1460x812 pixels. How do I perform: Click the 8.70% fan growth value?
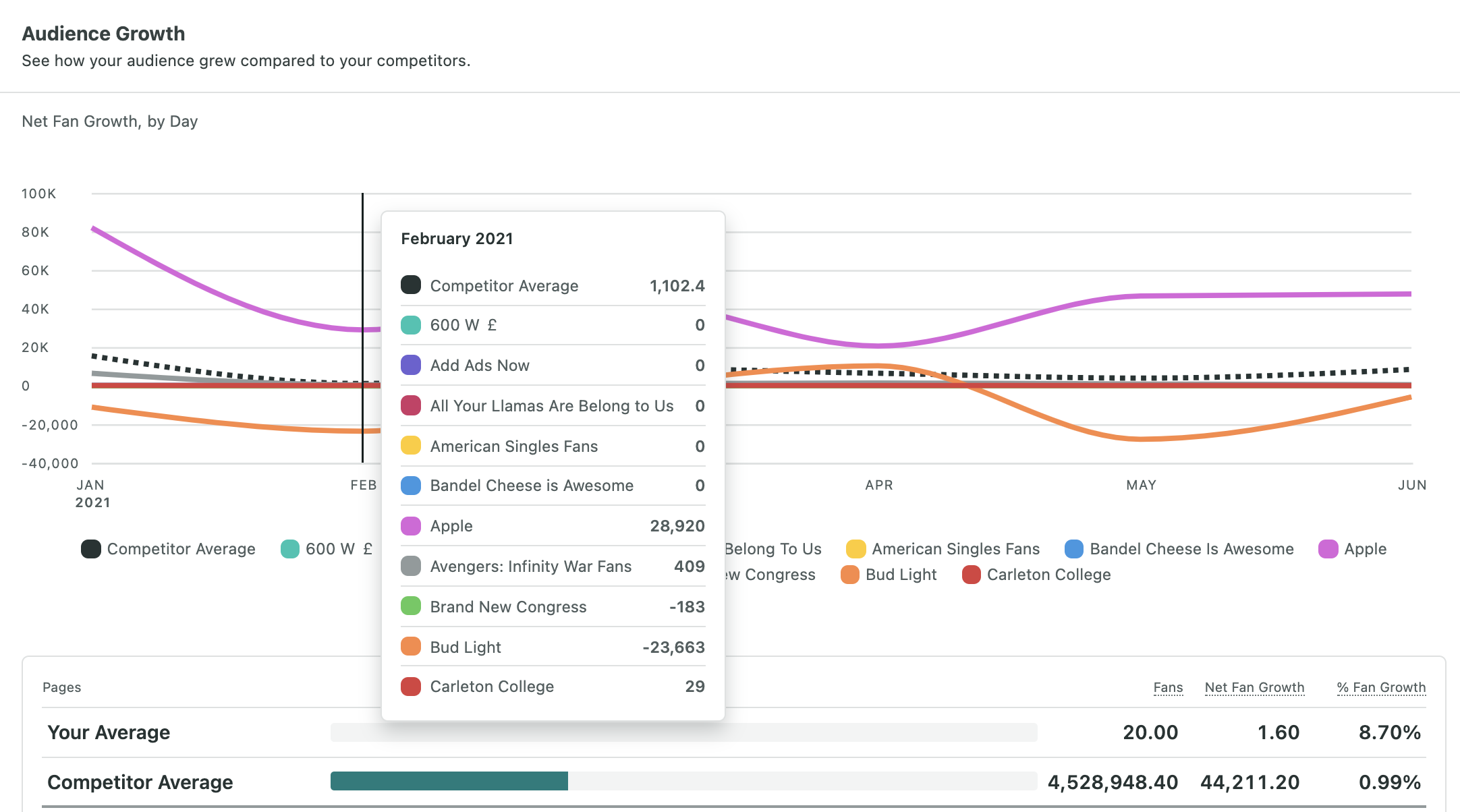tap(1390, 732)
